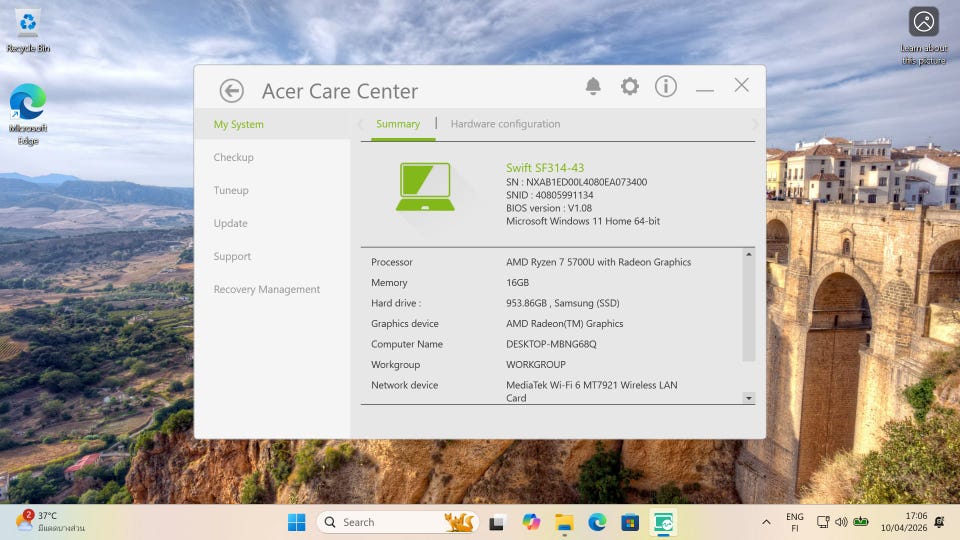This screenshot has width=960, height=540.
Task: Show the info icon details
Action: click(666, 86)
